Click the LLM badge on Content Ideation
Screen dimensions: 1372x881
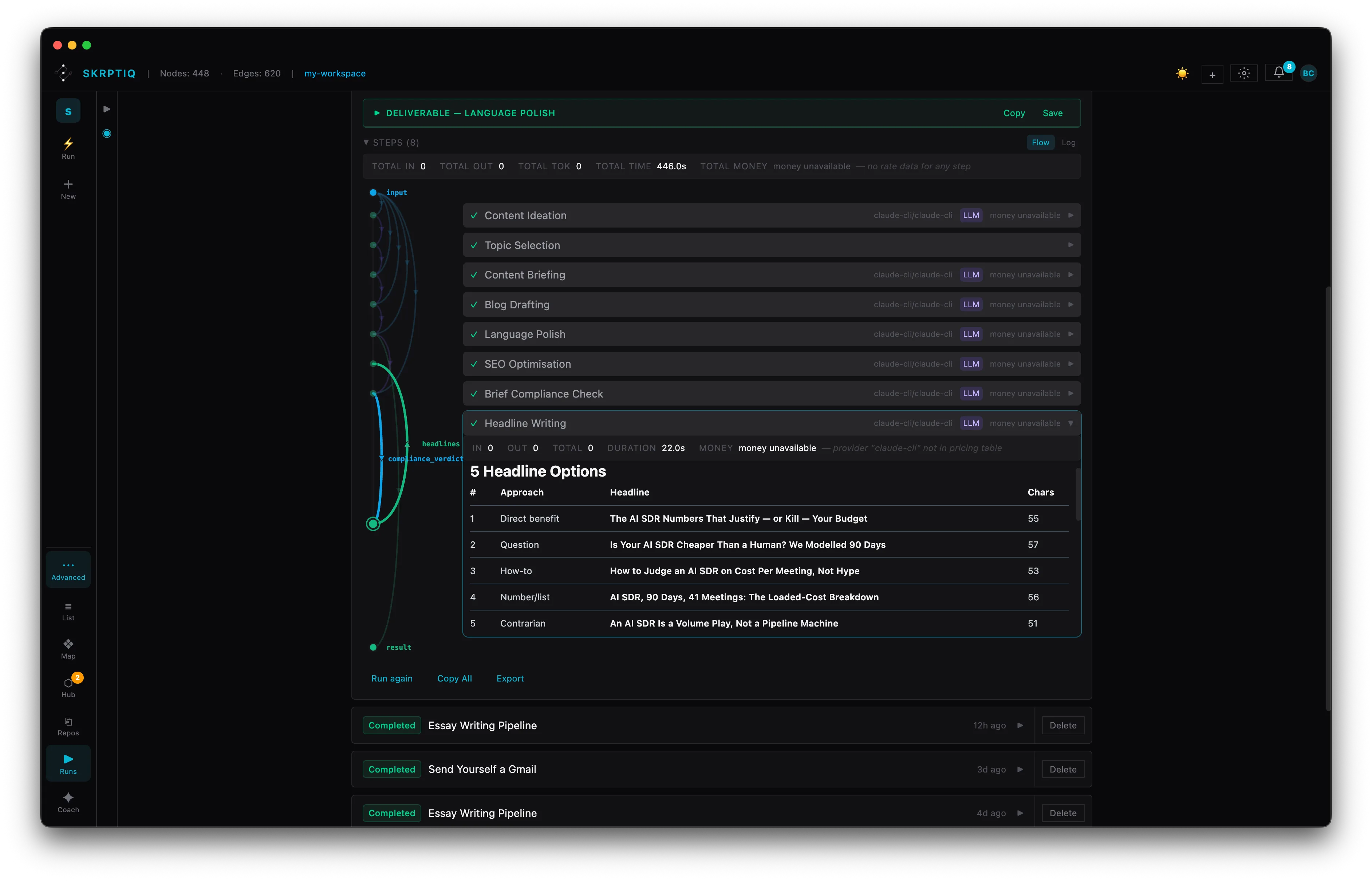(x=971, y=216)
